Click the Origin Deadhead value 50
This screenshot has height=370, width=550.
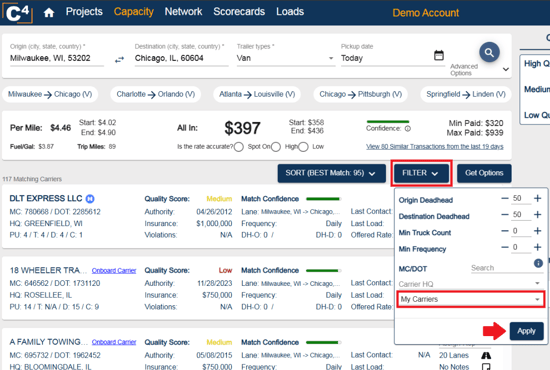click(x=521, y=199)
